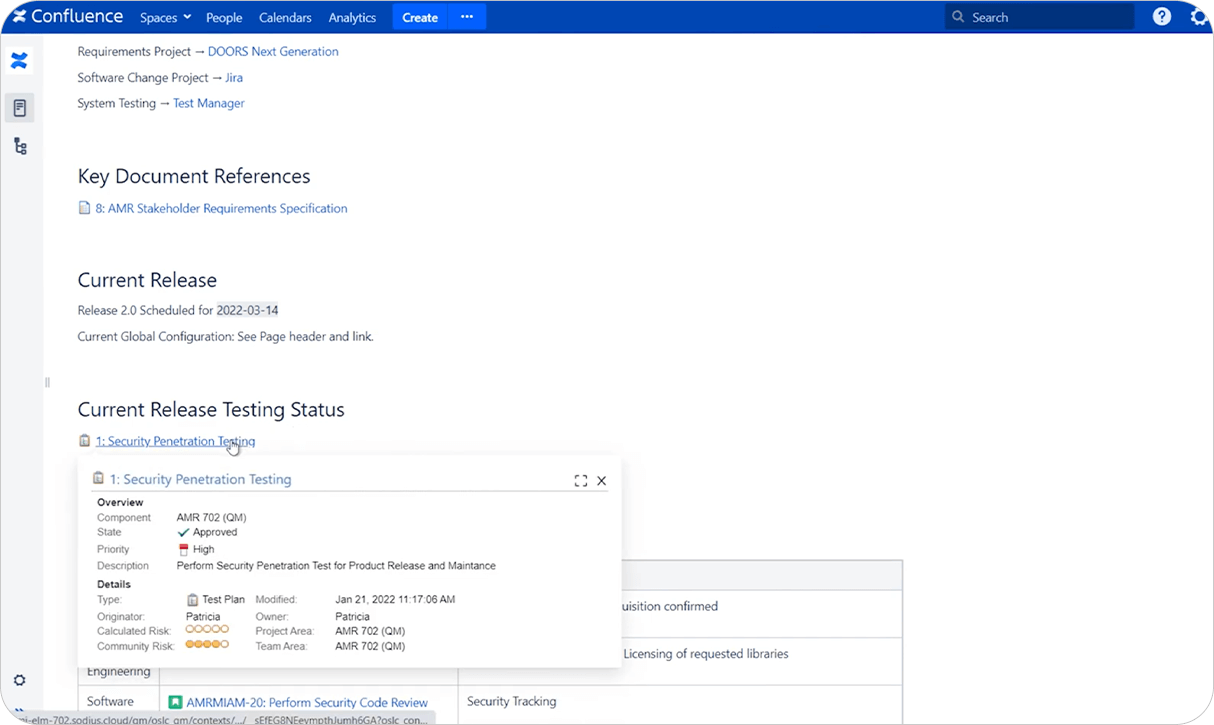Expand the Security Penetration Testing popup fullscreen

pos(581,480)
